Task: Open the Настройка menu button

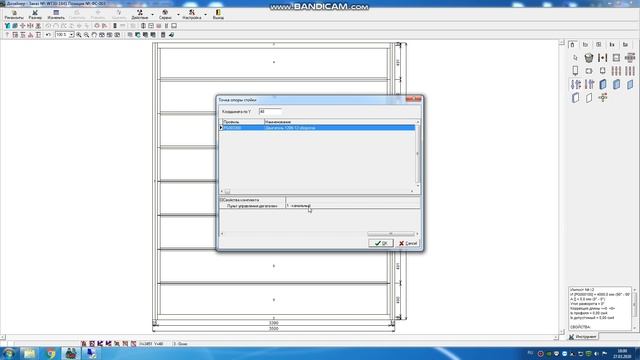Action: 192,15
